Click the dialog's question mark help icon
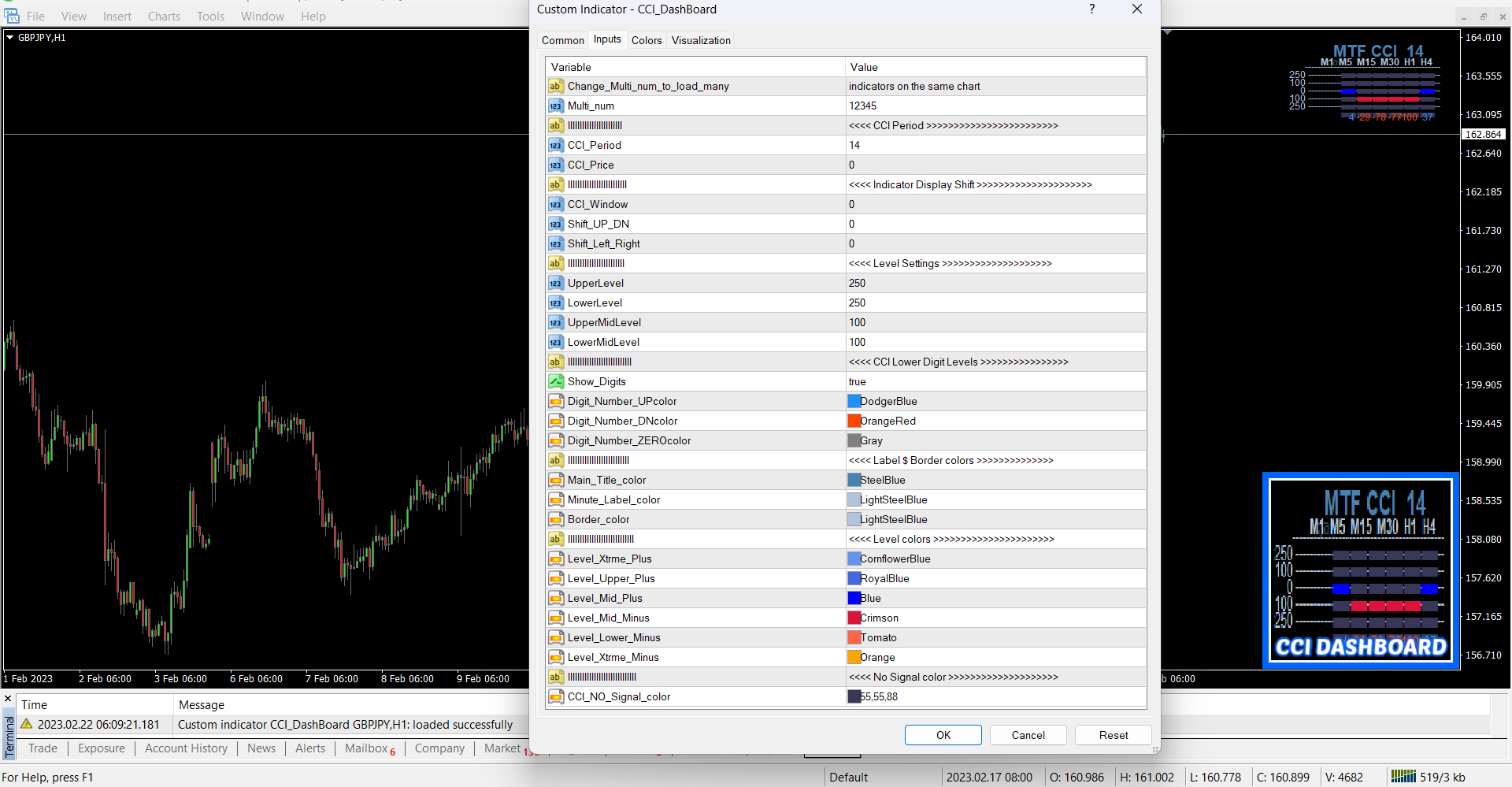This screenshot has width=1512, height=787. 1091,9
